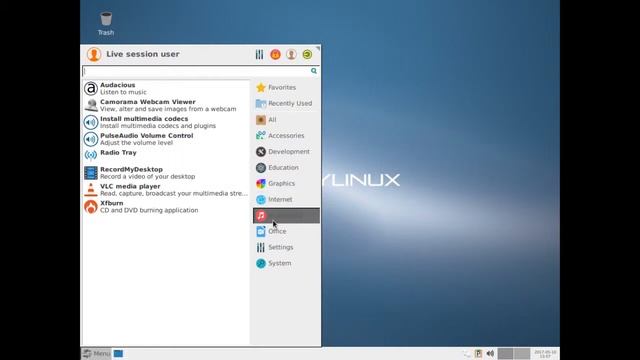Click the taskbar clock
Viewport: 640px width, 360px height.
click(x=545, y=353)
